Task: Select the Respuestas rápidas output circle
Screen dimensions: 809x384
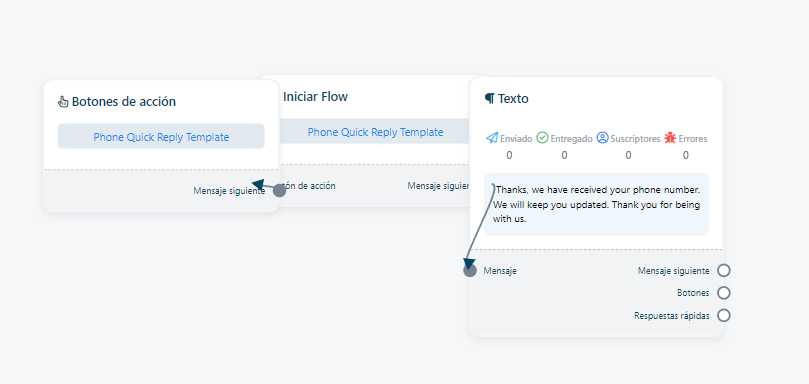Action: [x=724, y=315]
